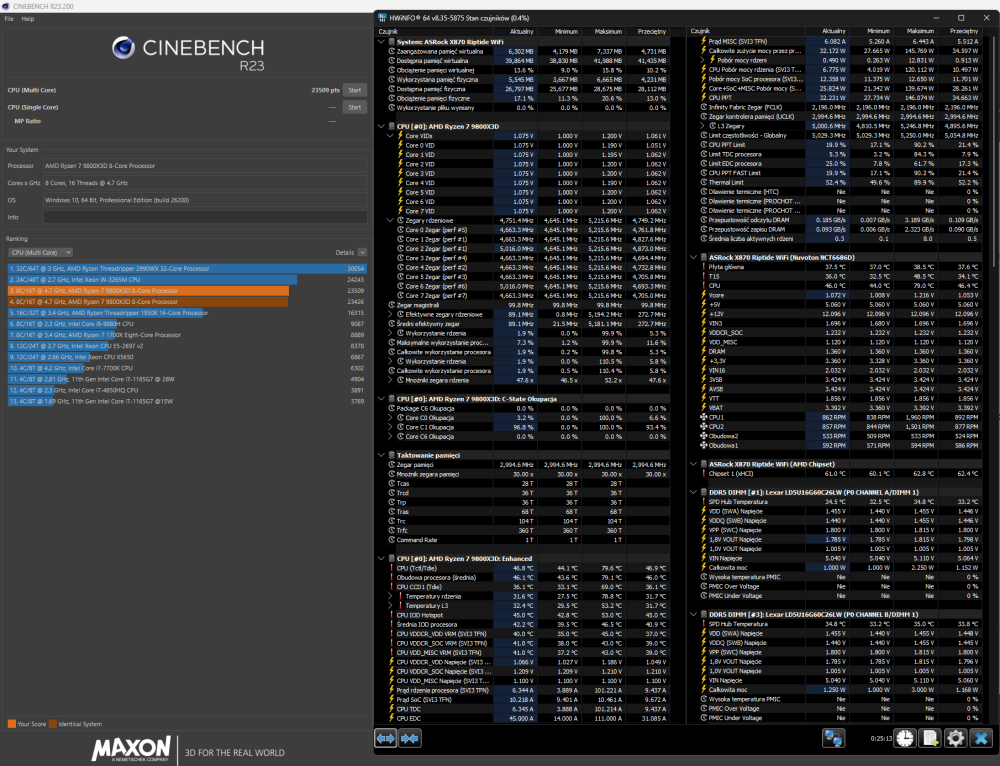
Task: Toggle the Details arrow in Ranking
Action: 362,253
